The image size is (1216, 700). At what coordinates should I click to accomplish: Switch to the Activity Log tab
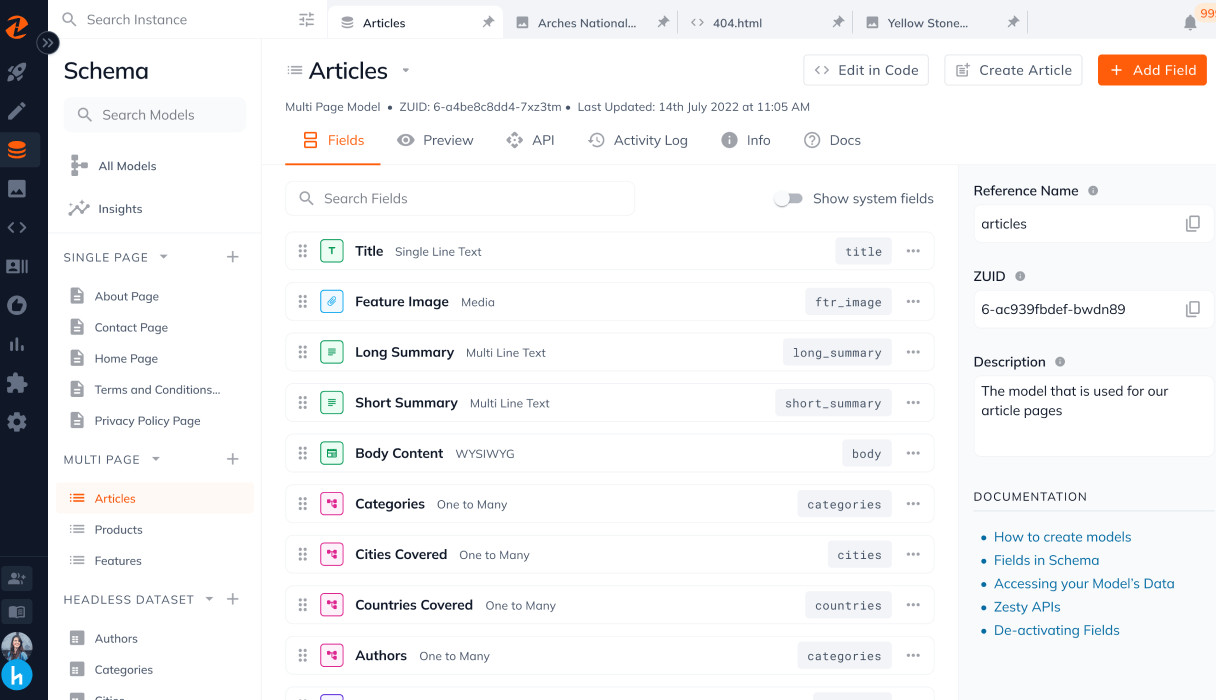pyautogui.click(x=638, y=141)
